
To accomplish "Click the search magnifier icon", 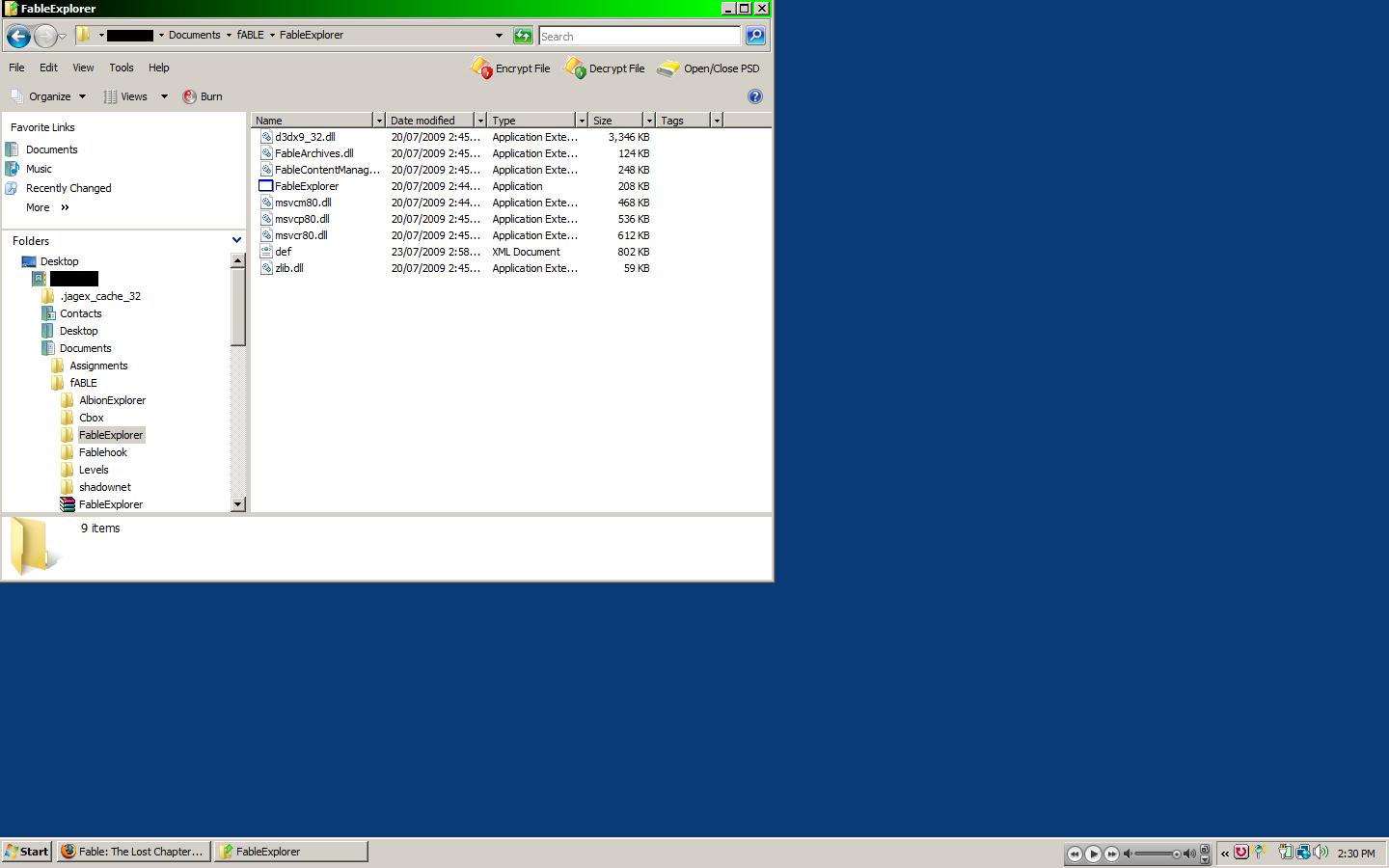I will [x=755, y=36].
